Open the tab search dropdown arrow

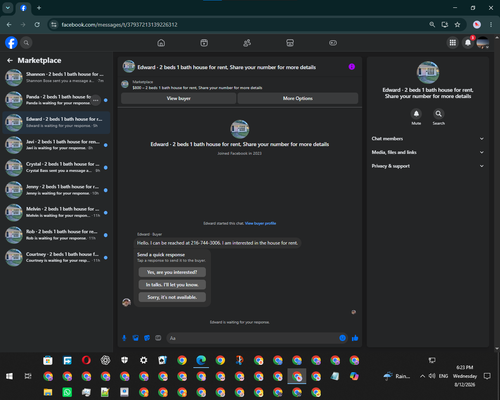coord(8,8)
